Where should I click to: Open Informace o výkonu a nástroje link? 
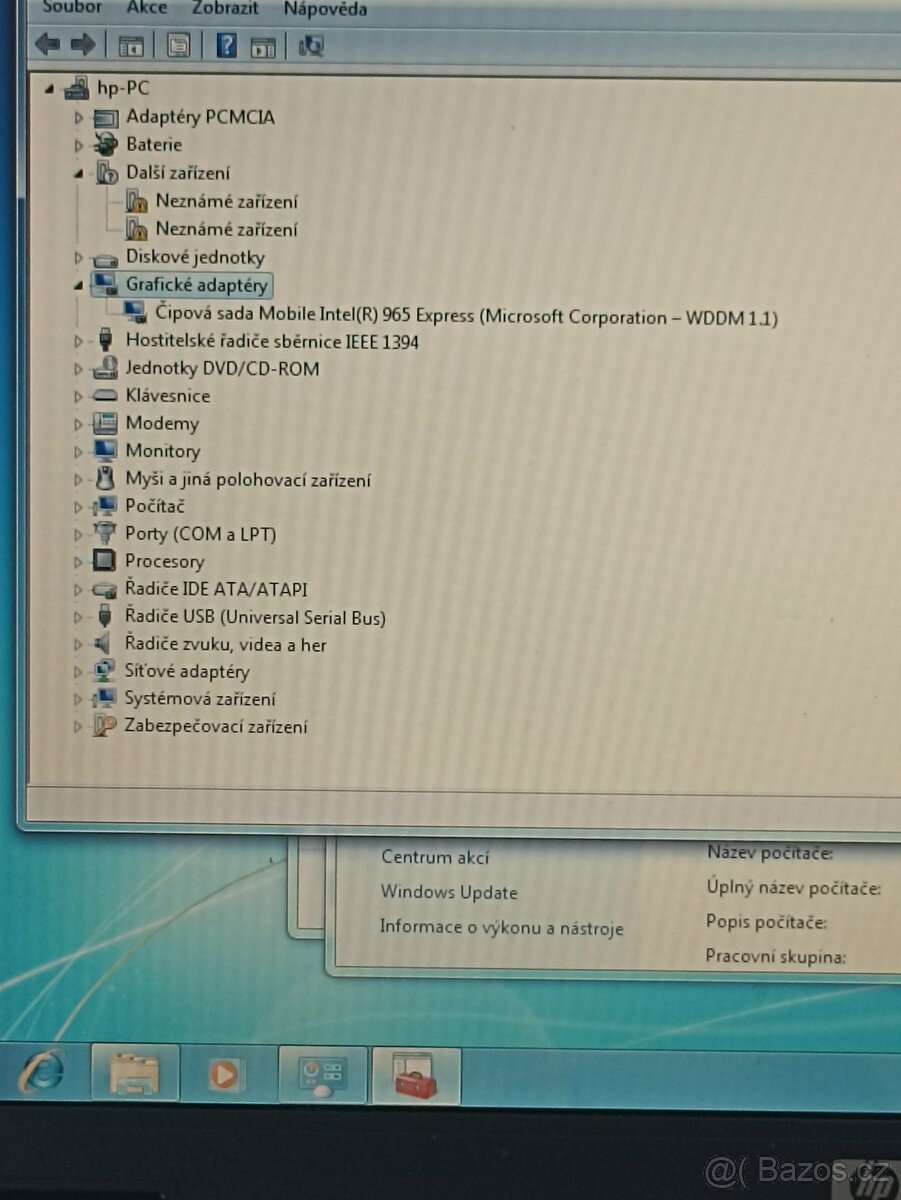(501, 928)
